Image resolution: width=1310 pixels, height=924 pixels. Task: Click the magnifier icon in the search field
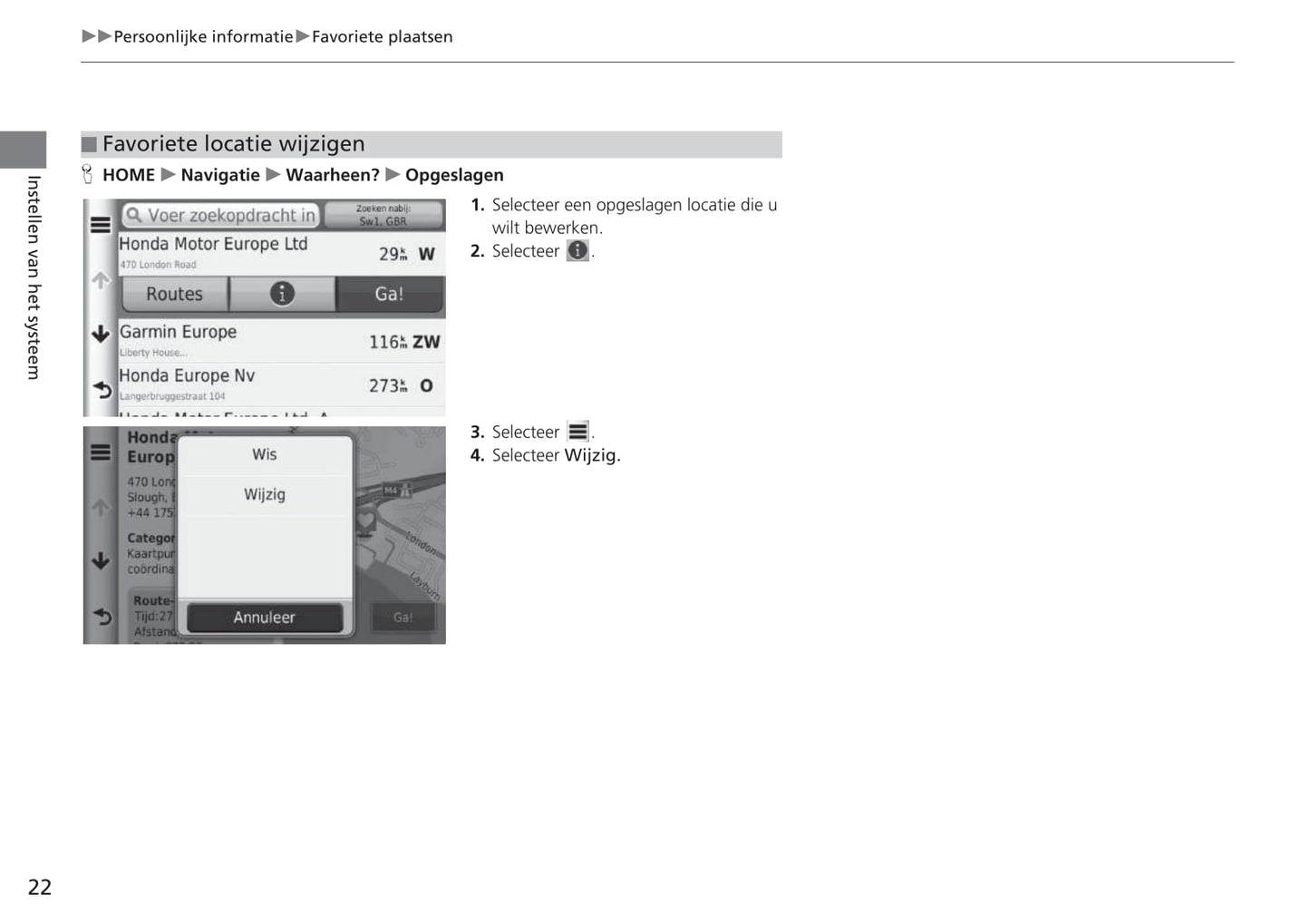click(x=134, y=216)
